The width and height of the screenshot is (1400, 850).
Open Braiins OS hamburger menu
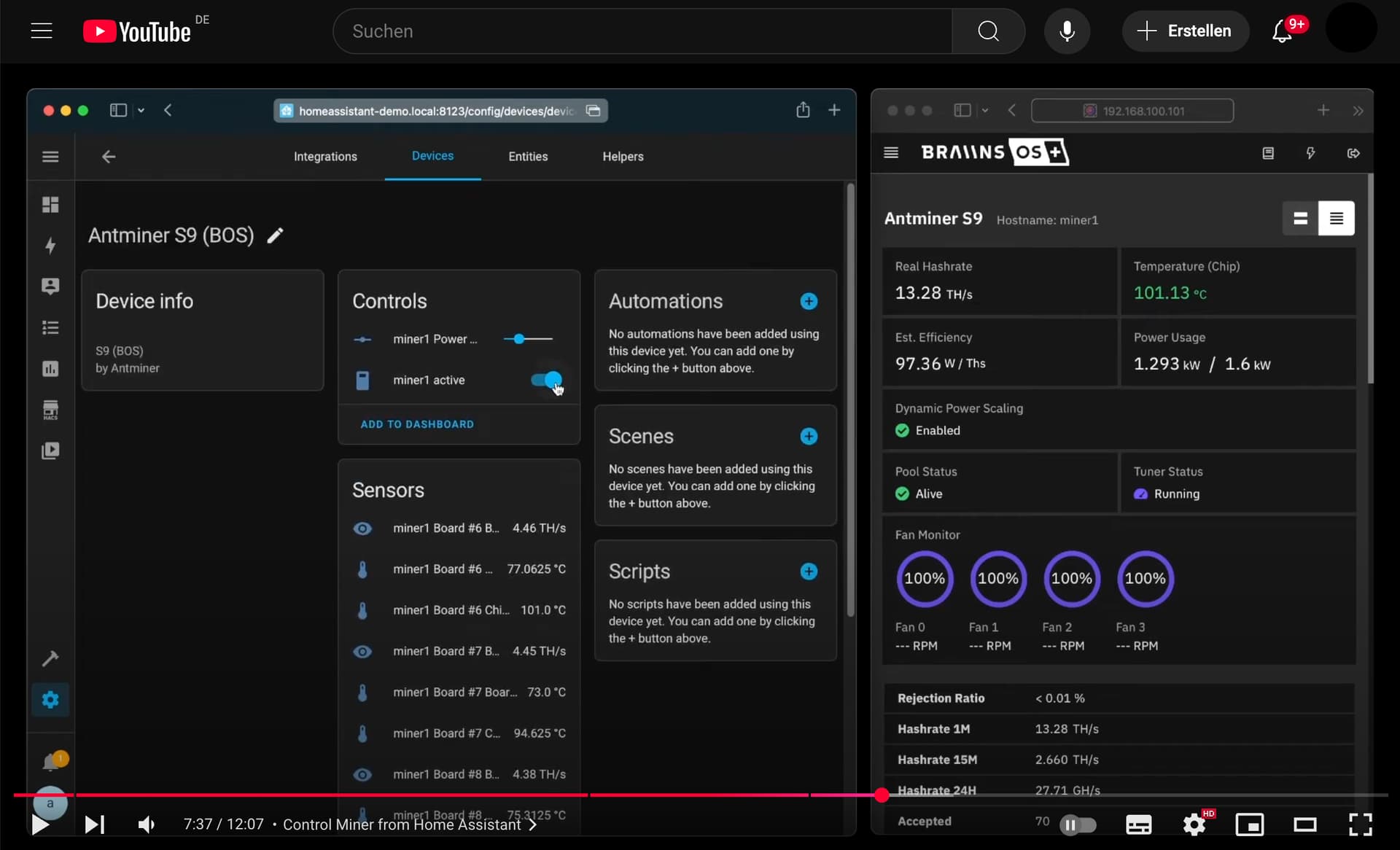point(890,152)
